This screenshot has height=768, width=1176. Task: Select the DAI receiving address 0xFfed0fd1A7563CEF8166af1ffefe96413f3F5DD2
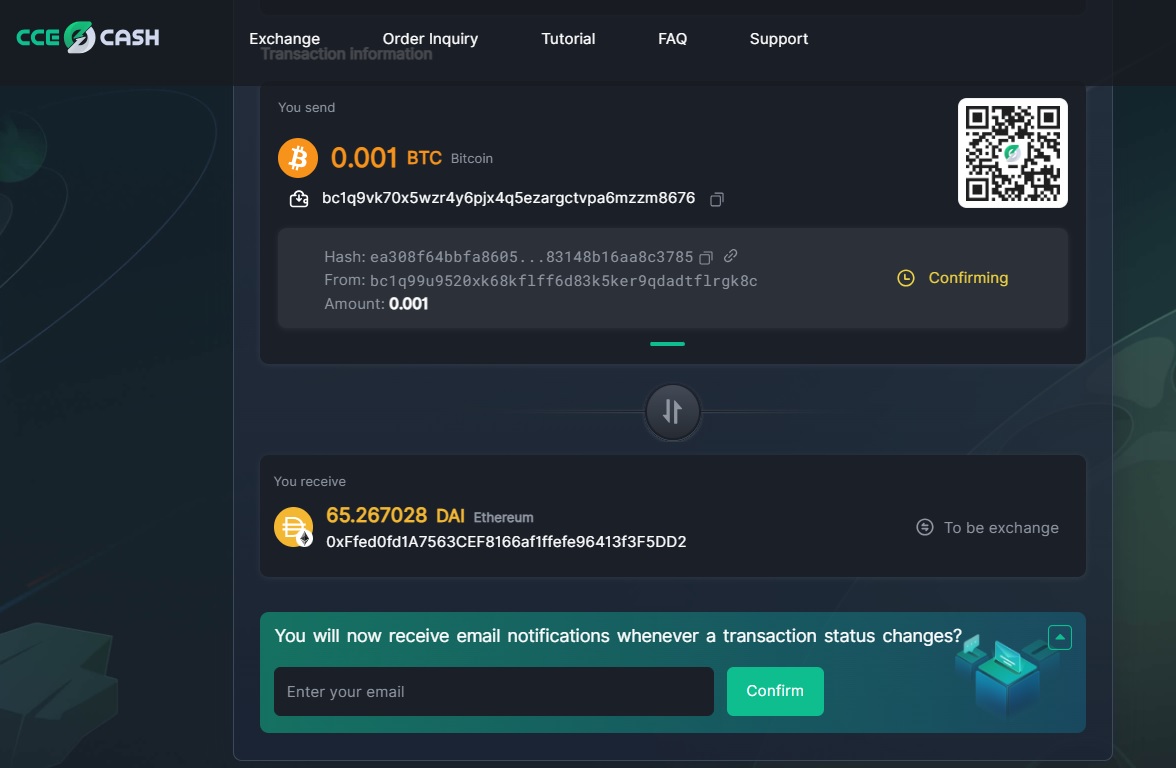pyautogui.click(x=506, y=542)
